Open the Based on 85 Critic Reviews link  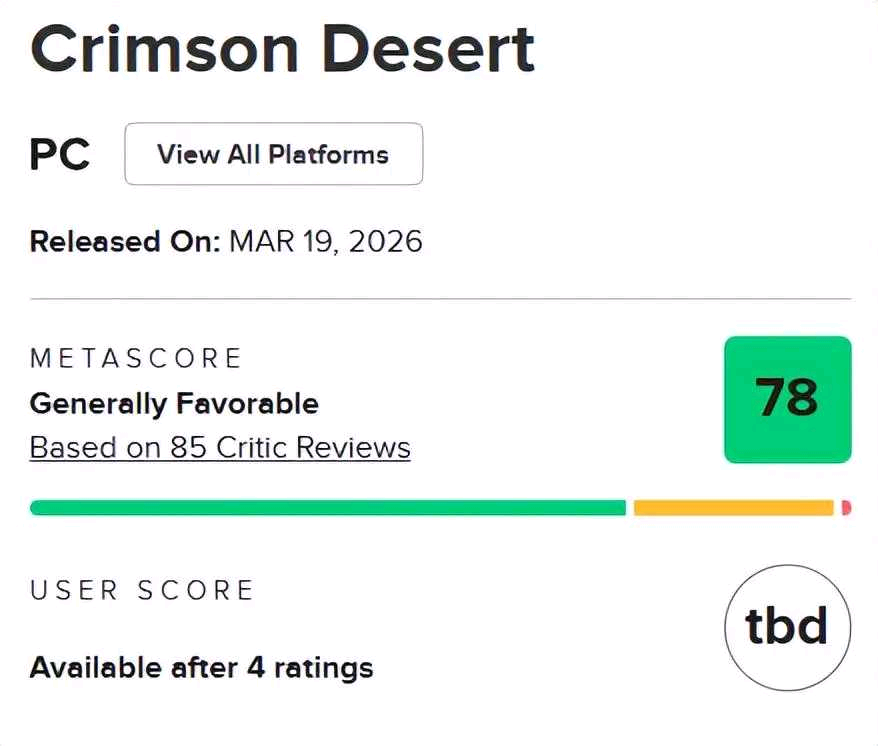(x=220, y=447)
